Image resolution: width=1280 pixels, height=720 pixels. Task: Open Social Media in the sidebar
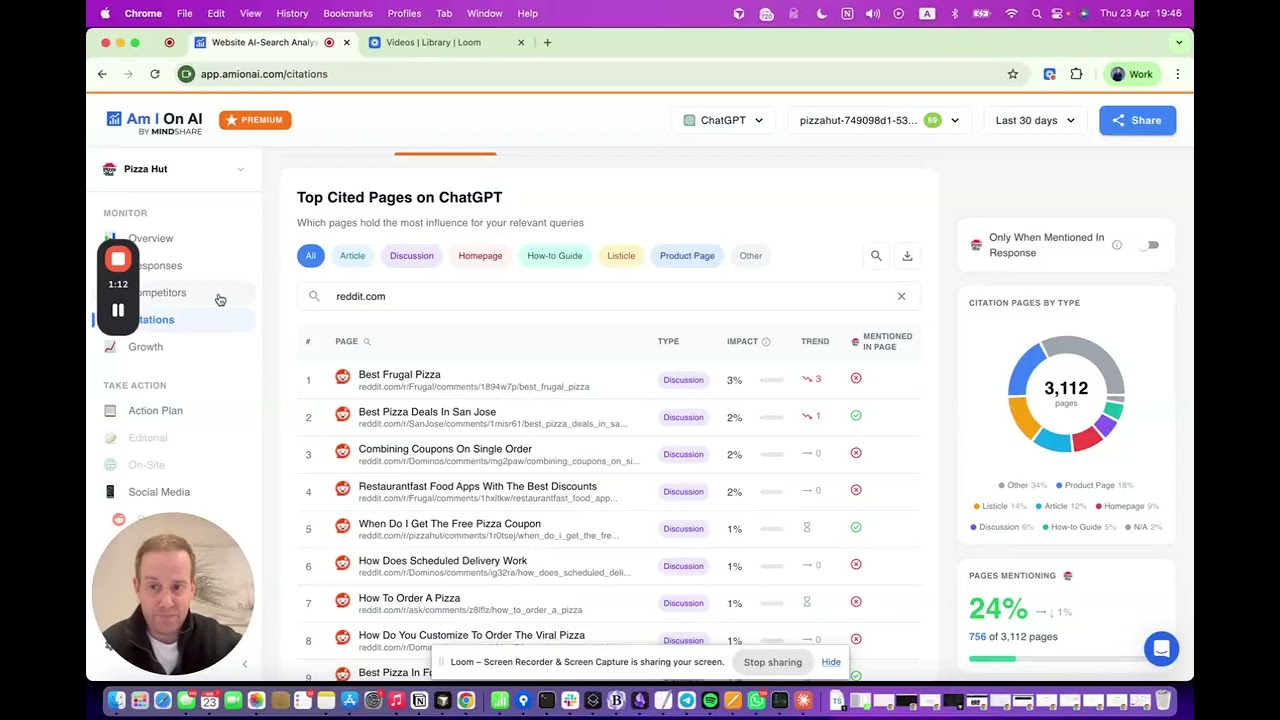click(x=158, y=492)
